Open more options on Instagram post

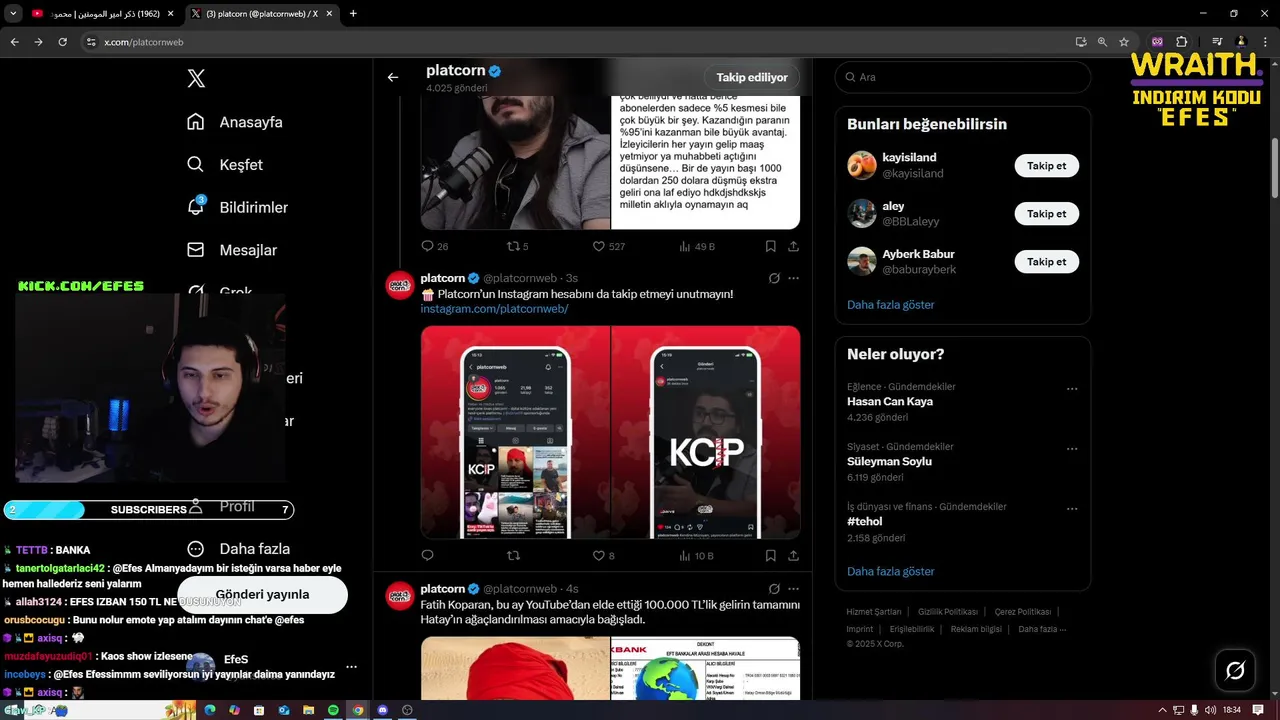tap(794, 278)
